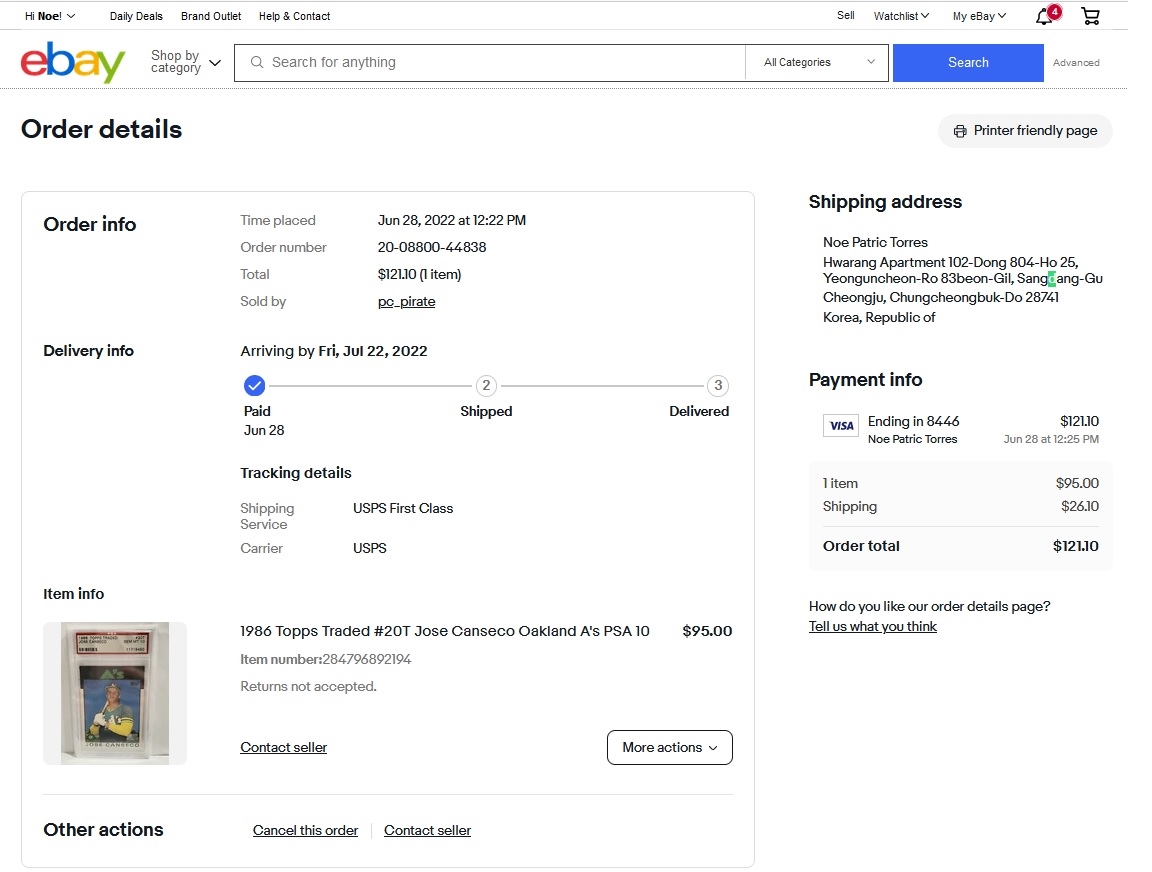Viewport: 1152px width, 872px height.
Task: Click the Payment info heading
Action: click(865, 380)
